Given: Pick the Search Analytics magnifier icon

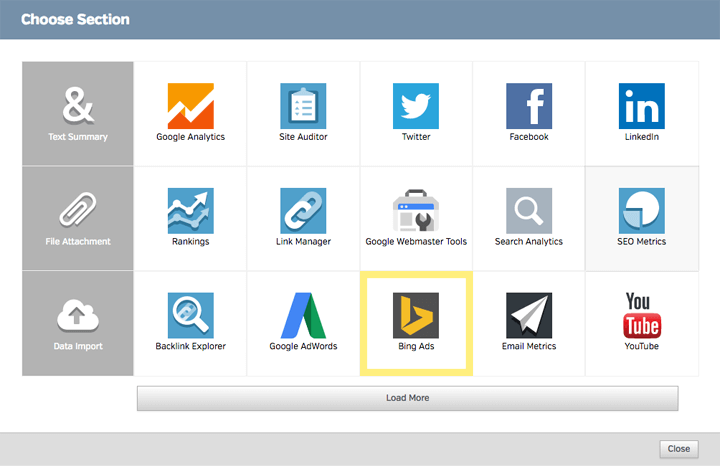Looking at the screenshot, I should pos(529,211).
